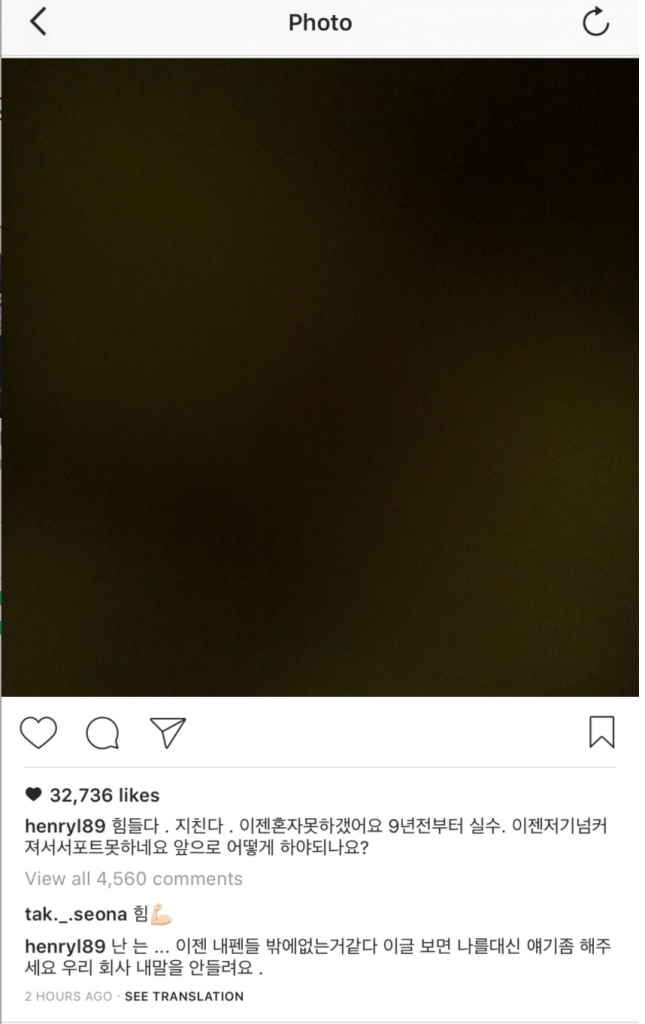Tap the dark post photo
645x1024 pixels.
320,377
